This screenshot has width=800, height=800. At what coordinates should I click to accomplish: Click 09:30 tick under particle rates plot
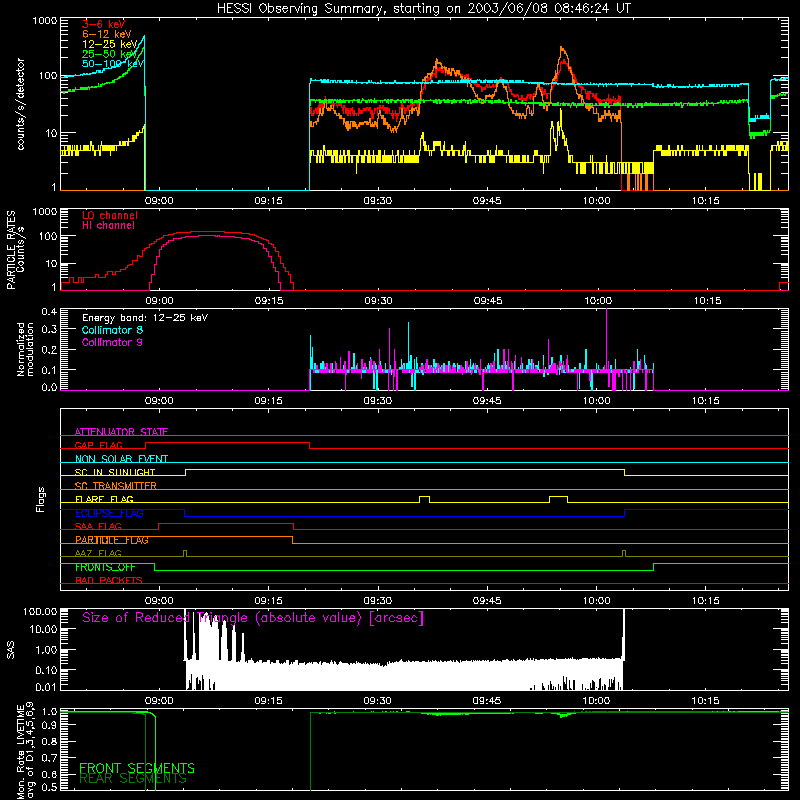pyautogui.click(x=379, y=301)
